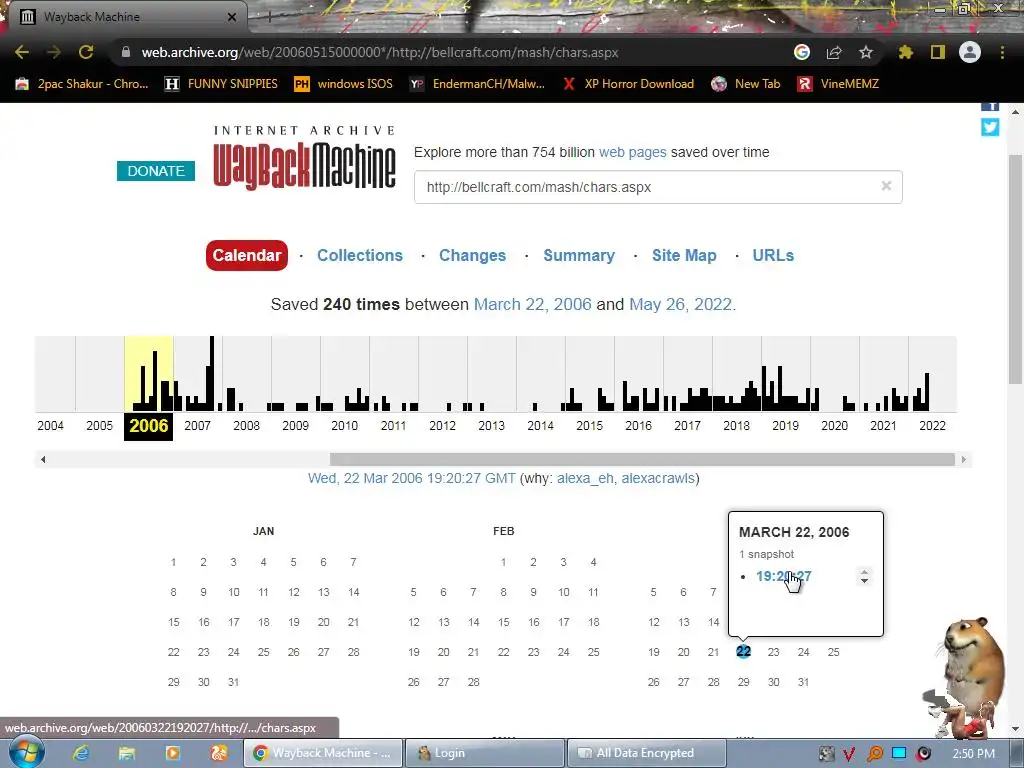Click the DONATE button
Image resolution: width=1024 pixels, height=768 pixels.
(155, 171)
